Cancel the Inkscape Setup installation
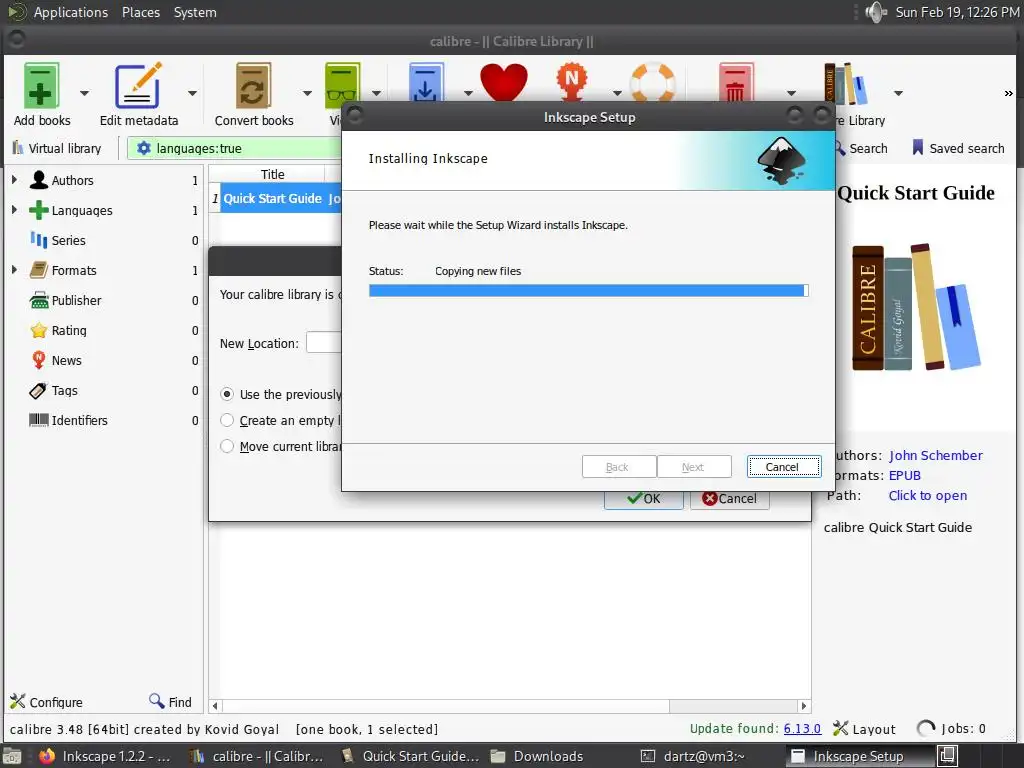The width and height of the screenshot is (1024, 768). 784,467
